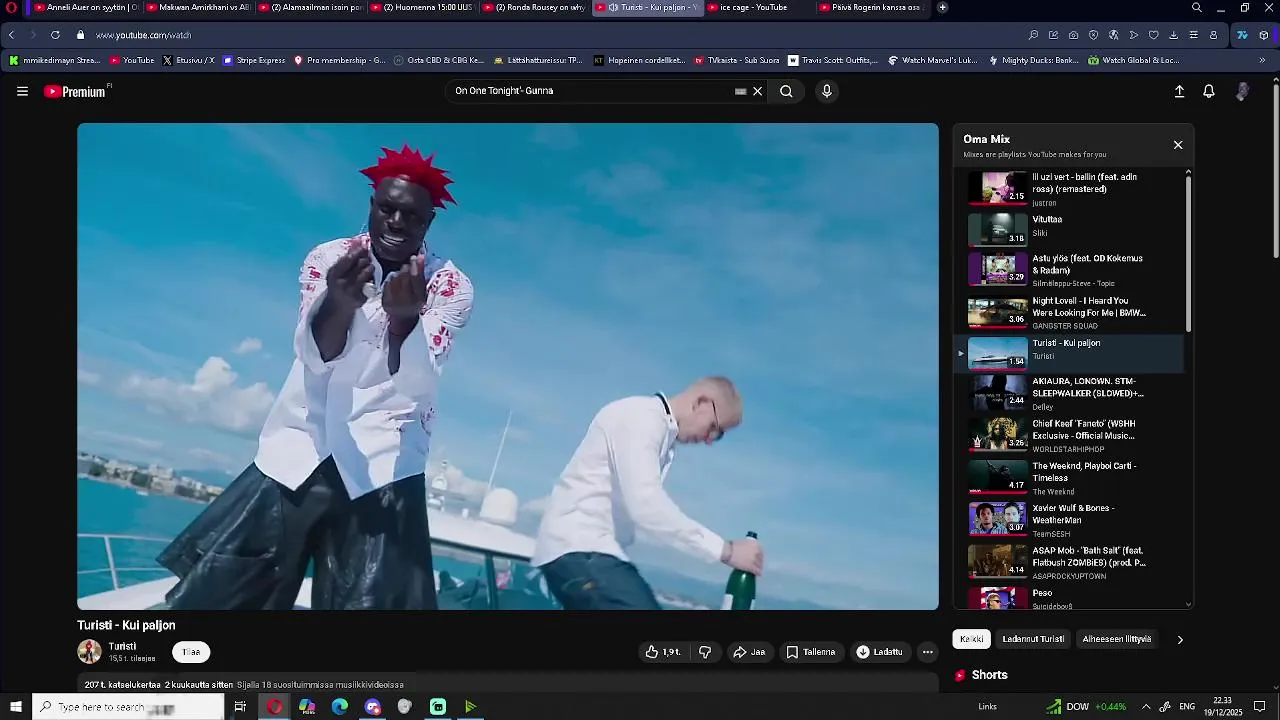The image size is (1280, 720).
Task: Show more bookmarks with double chevron
Action: pos(1262,60)
